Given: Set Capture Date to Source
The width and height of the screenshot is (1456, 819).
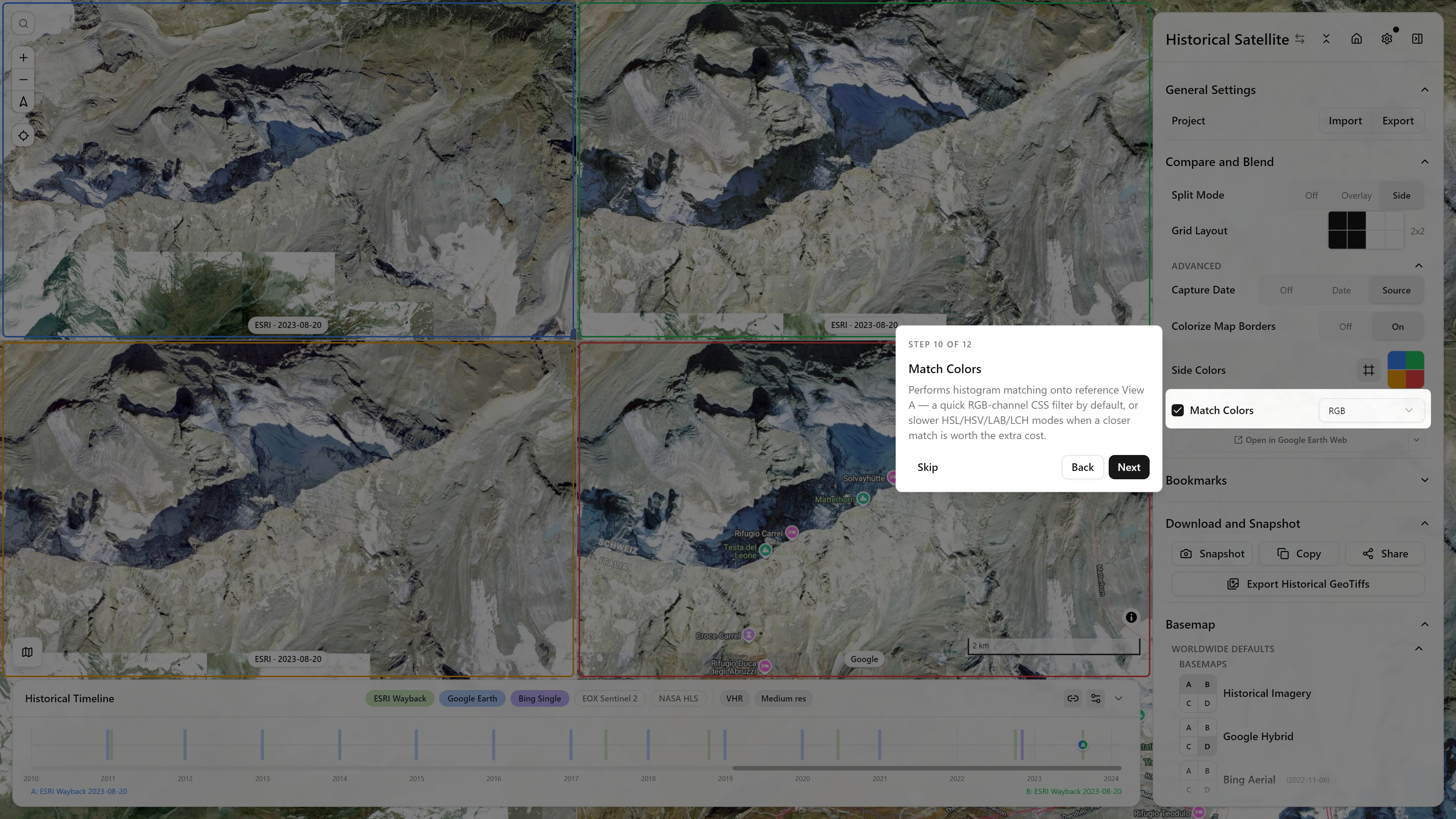Looking at the screenshot, I should pos(1396,290).
